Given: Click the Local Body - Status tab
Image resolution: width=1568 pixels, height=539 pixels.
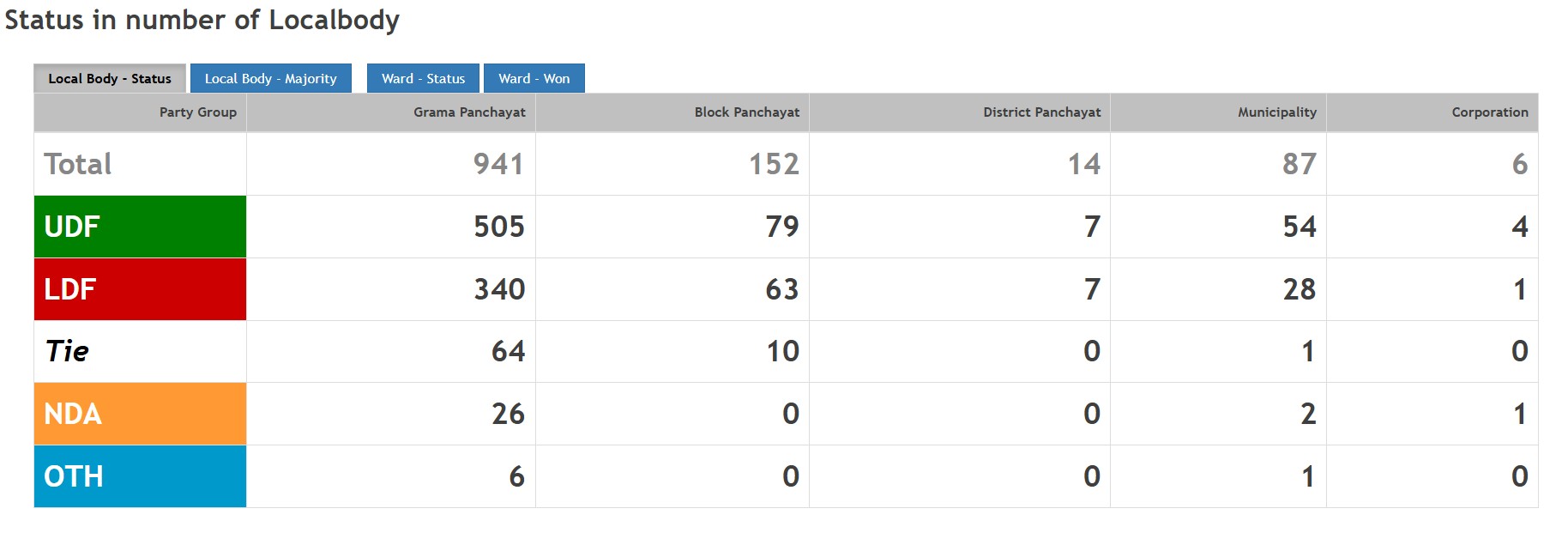Looking at the screenshot, I should [x=110, y=78].
